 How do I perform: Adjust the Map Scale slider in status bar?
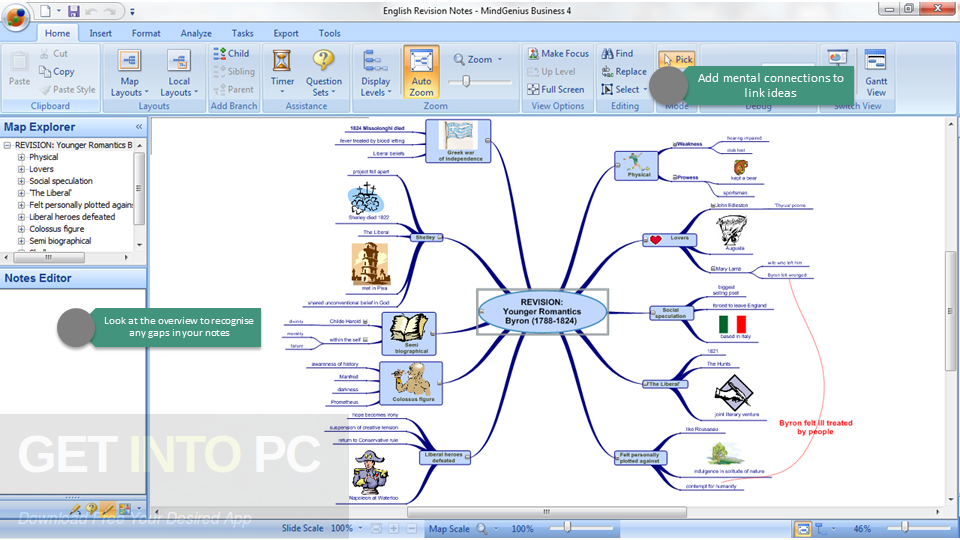pyautogui.click(x=568, y=527)
